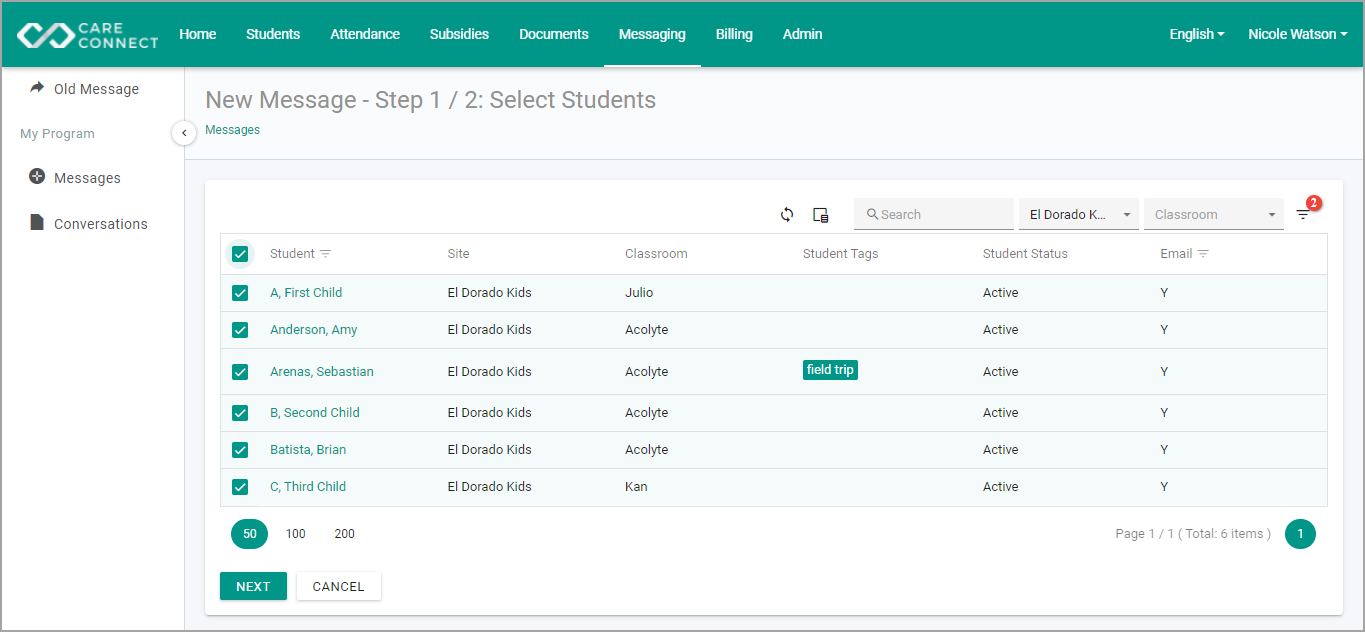Collapse the sidebar with the chevron button
The image size is (1365, 632).
click(x=184, y=133)
